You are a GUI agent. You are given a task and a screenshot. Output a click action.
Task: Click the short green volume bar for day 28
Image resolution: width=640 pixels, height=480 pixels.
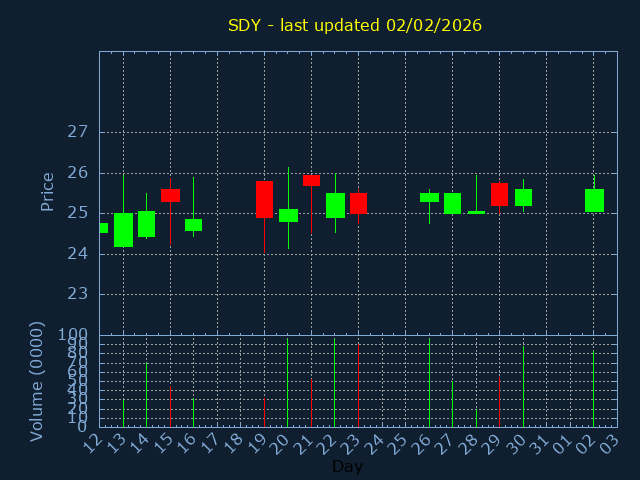pyautogui.click(x=476, y=418)
